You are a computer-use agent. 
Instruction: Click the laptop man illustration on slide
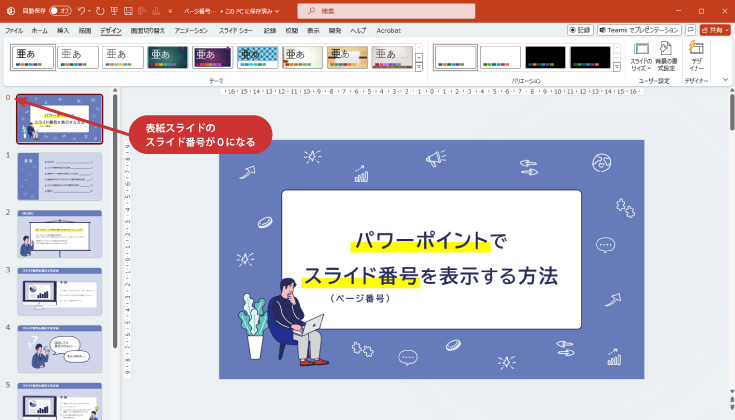(298, 322)
